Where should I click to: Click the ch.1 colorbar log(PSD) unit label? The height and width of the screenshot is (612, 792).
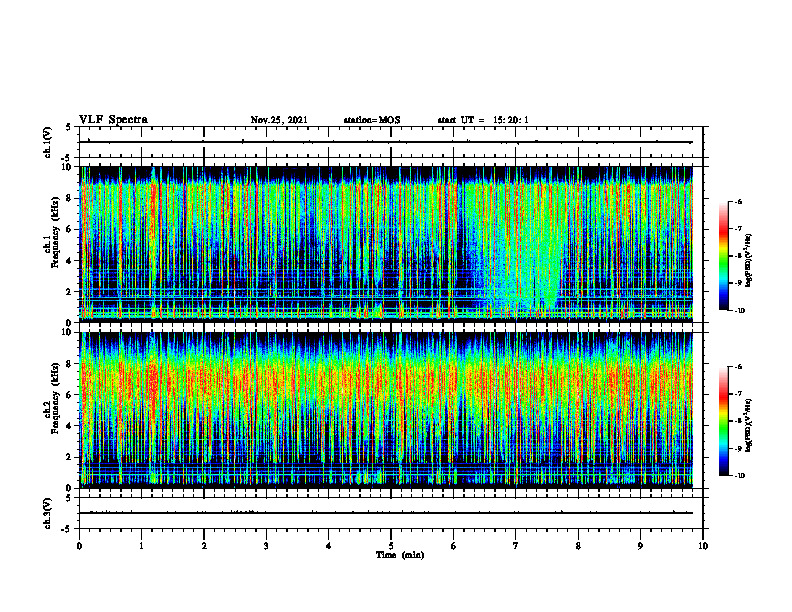(749, 261)
